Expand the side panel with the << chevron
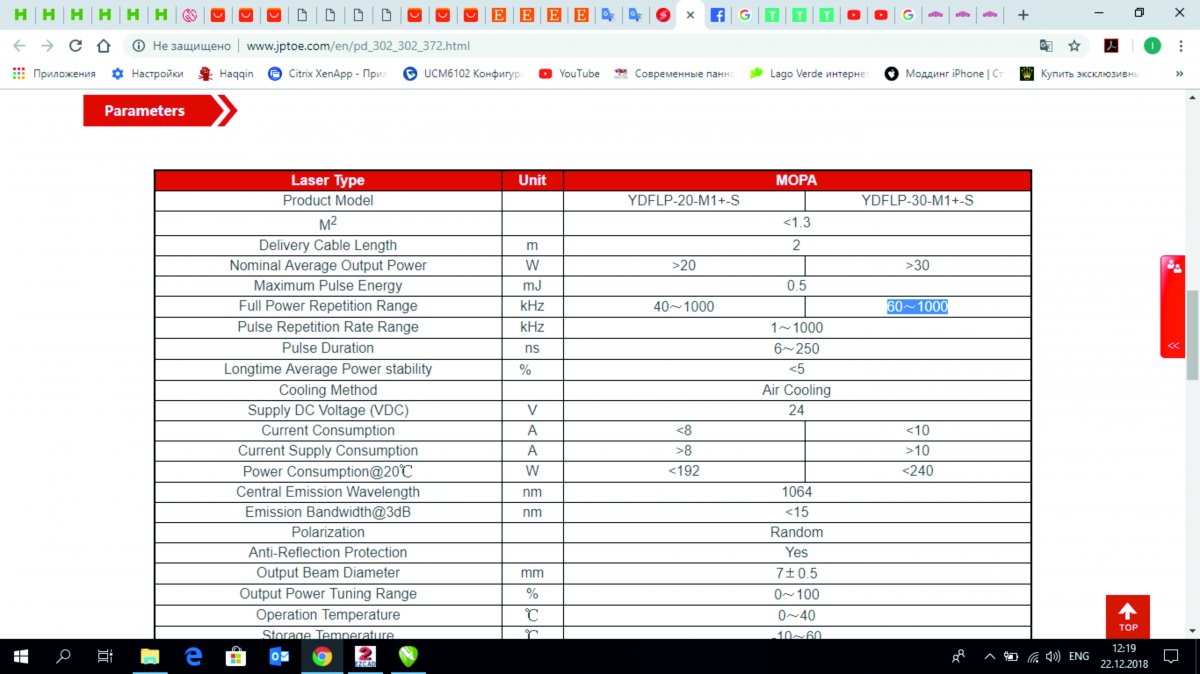Screen dimensions: 1200x674 coord(1173,345)
